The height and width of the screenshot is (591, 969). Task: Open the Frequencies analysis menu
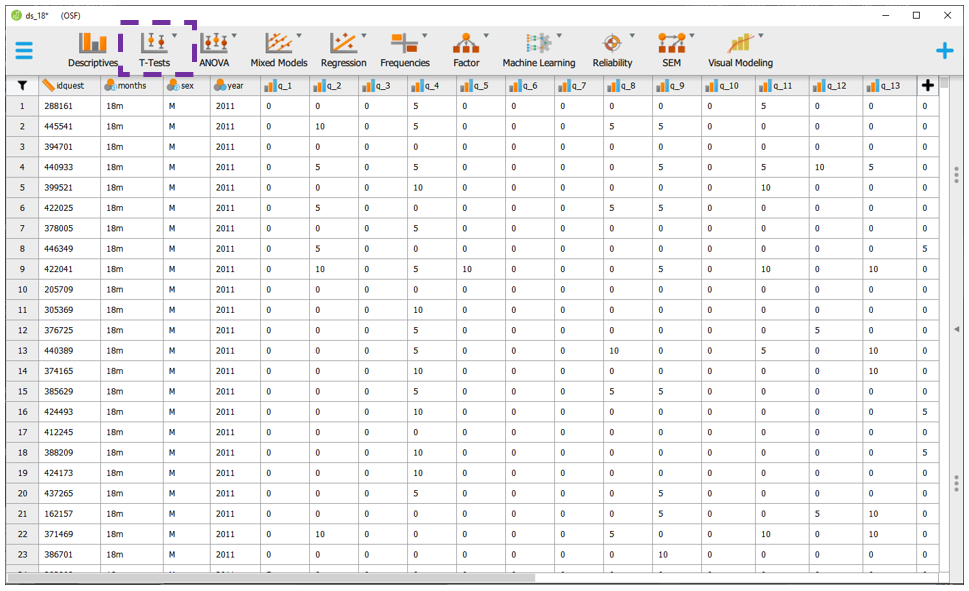[x=404, y=49]
